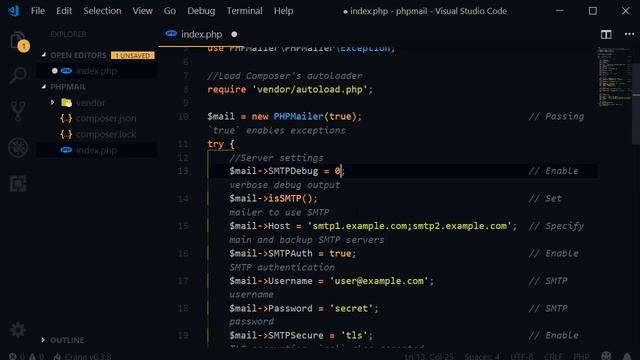
Task: Click the composer.json braces icon
Action: 66,118
